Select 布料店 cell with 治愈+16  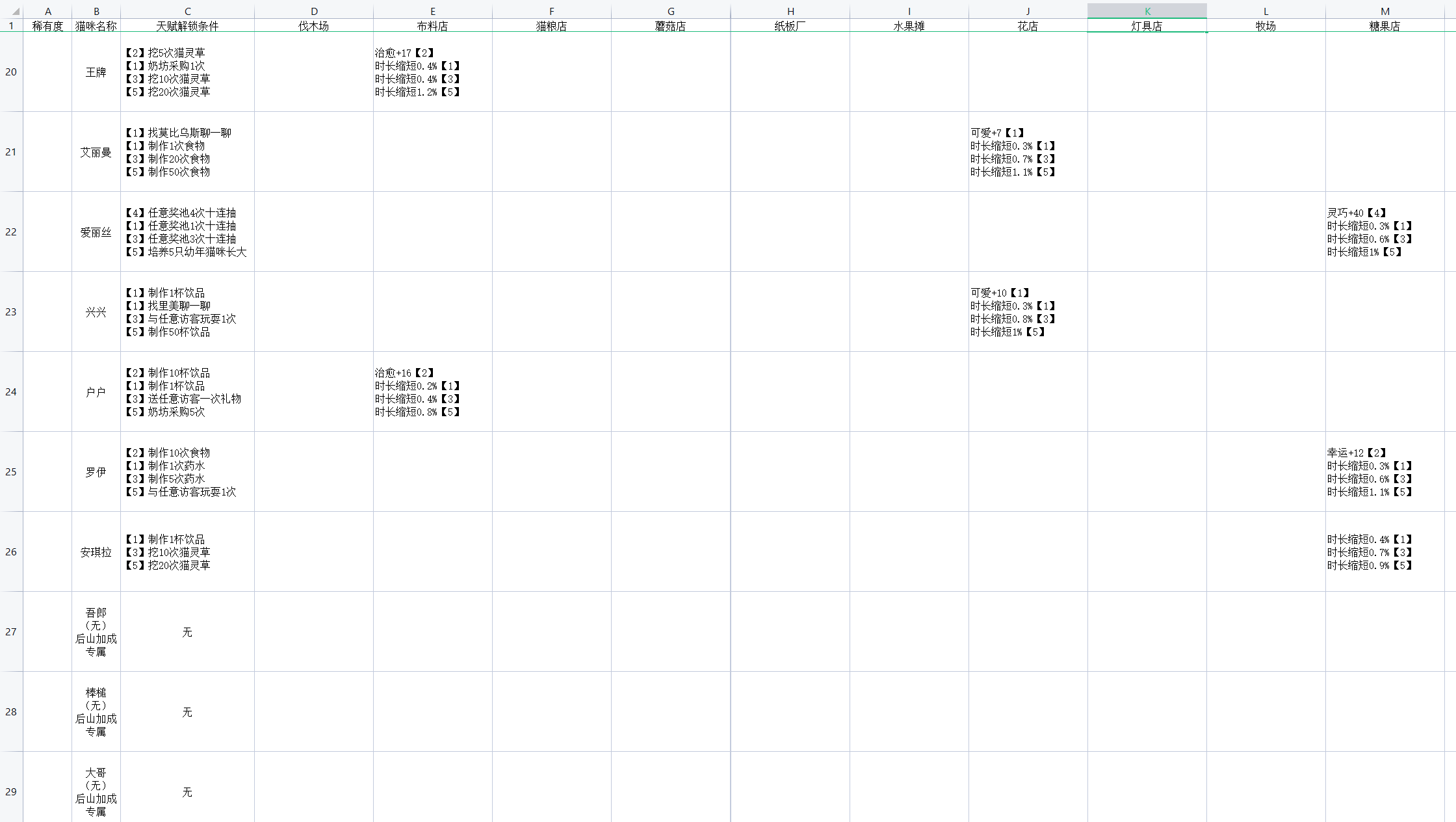433,391
